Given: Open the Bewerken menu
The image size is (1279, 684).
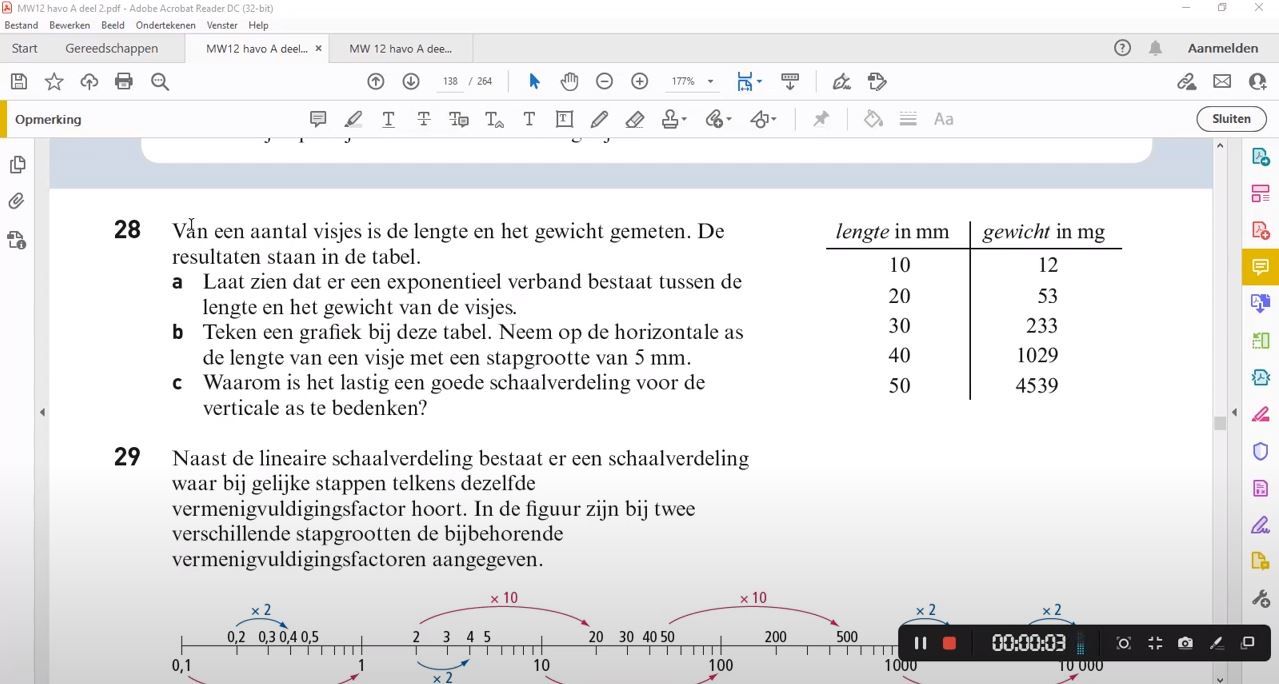Looking at the screenshot, I should pyautogui.click(x=69, y=25).
